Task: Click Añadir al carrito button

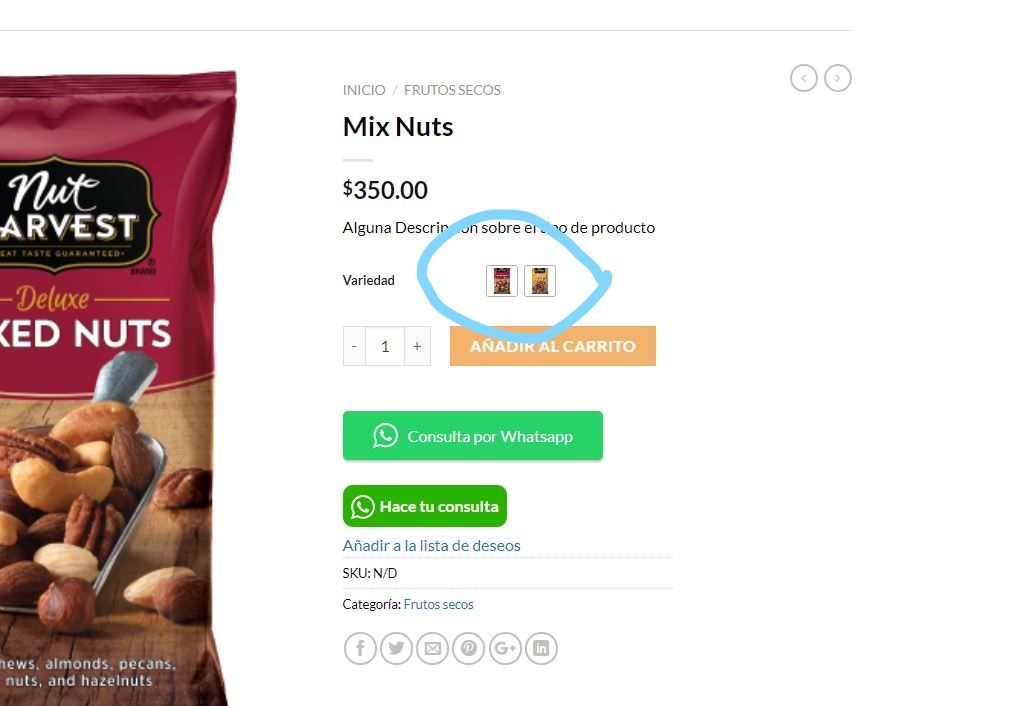Action: 553,346
